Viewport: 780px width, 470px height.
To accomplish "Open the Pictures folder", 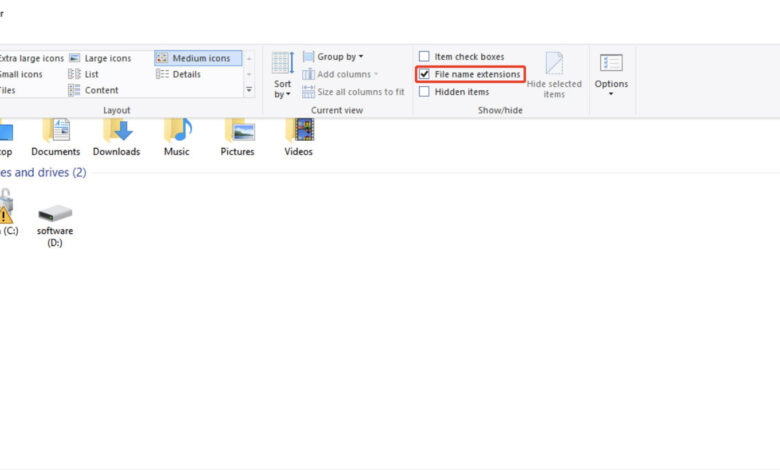I will pos(237,137).
